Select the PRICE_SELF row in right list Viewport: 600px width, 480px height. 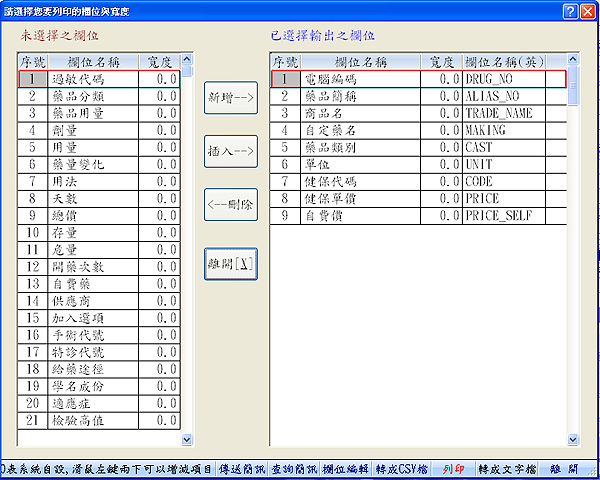pyautogui.click(x=513, y=215)
